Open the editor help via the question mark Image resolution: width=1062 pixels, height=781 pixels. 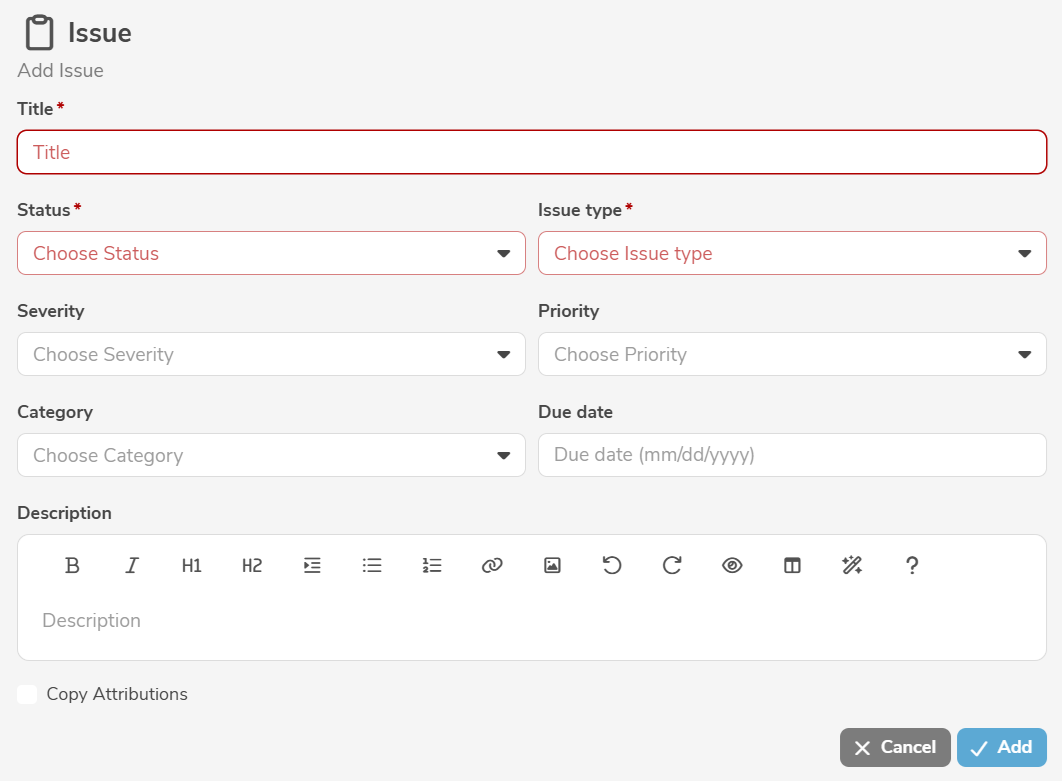(911, 565)
